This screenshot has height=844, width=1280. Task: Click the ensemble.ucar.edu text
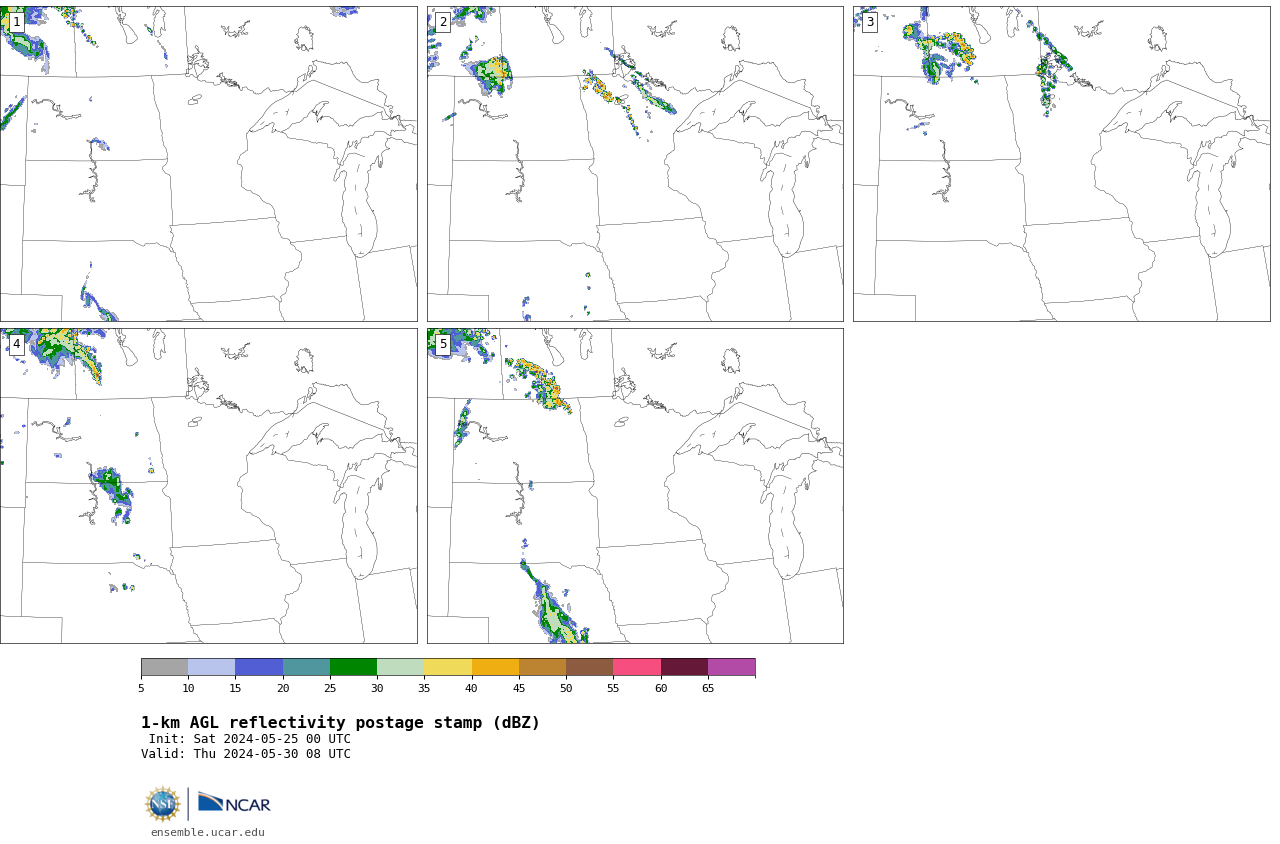click(x=208, y=832)
